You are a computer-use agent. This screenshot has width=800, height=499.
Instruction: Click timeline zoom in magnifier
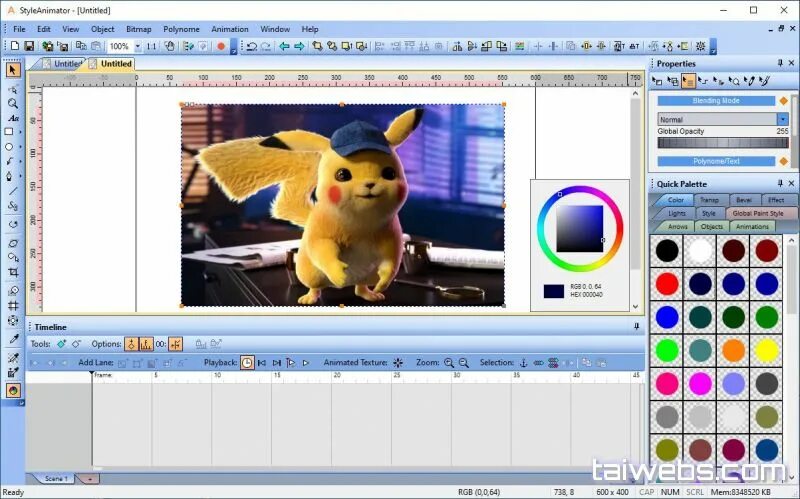click(449, 363)
